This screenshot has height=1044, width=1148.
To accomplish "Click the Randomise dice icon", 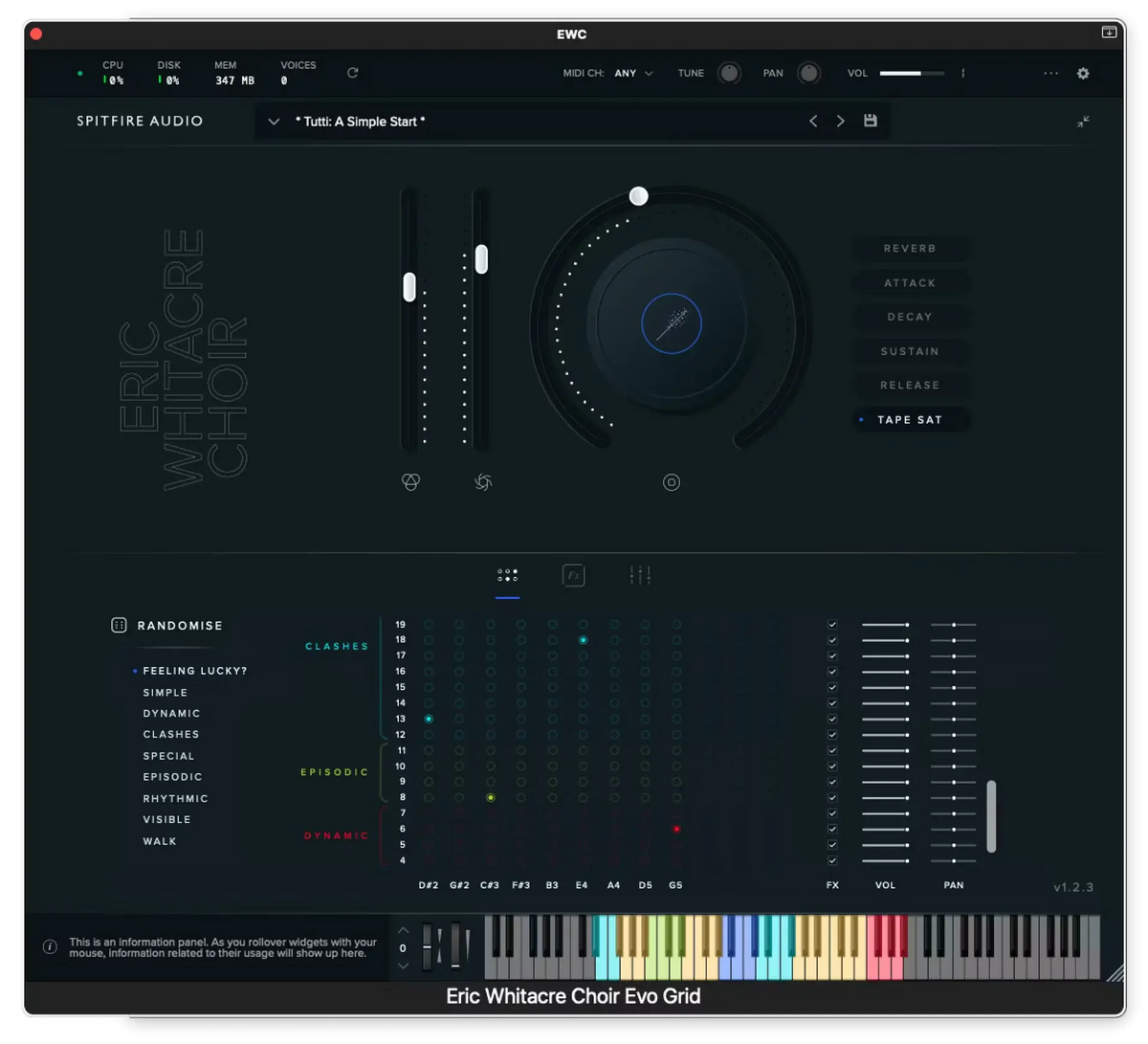I will click(119, 625).
